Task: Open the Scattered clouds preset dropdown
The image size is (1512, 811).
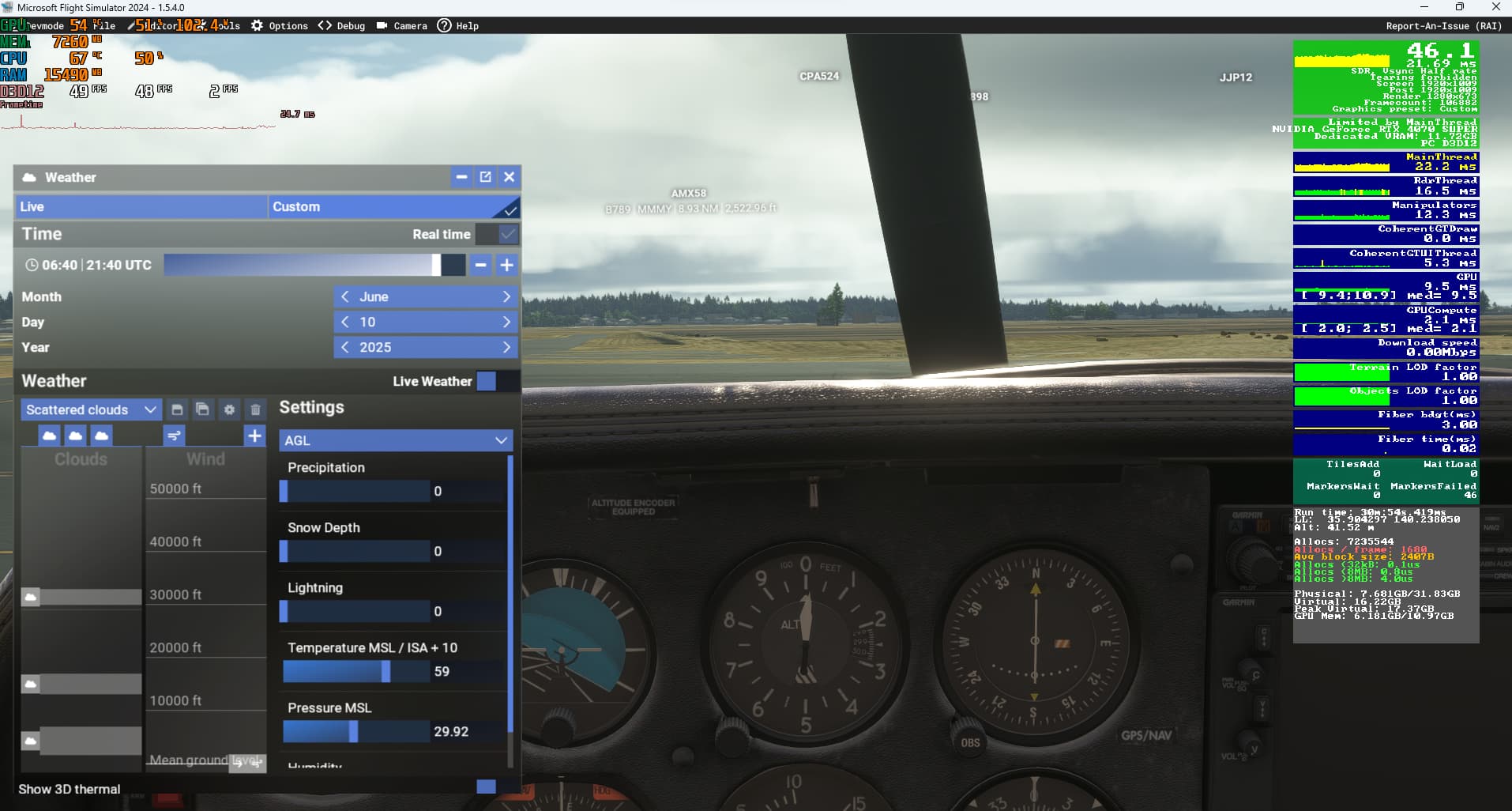Action: (91, 409)
